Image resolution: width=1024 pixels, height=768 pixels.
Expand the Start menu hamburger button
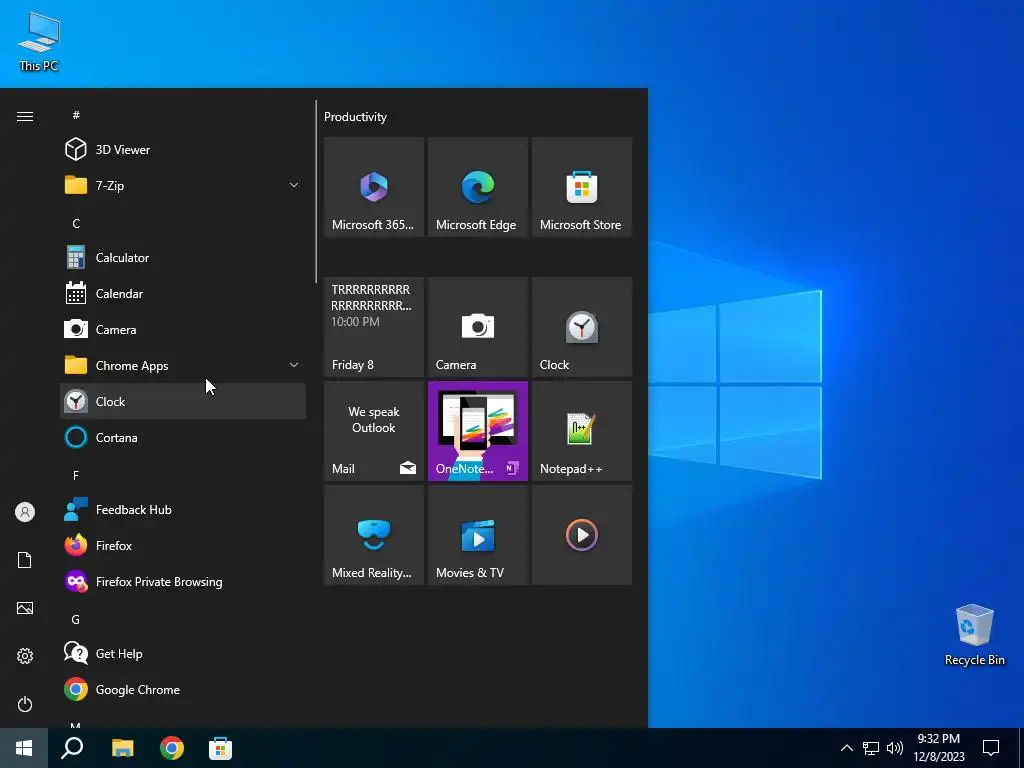click(x=25, y=116)
